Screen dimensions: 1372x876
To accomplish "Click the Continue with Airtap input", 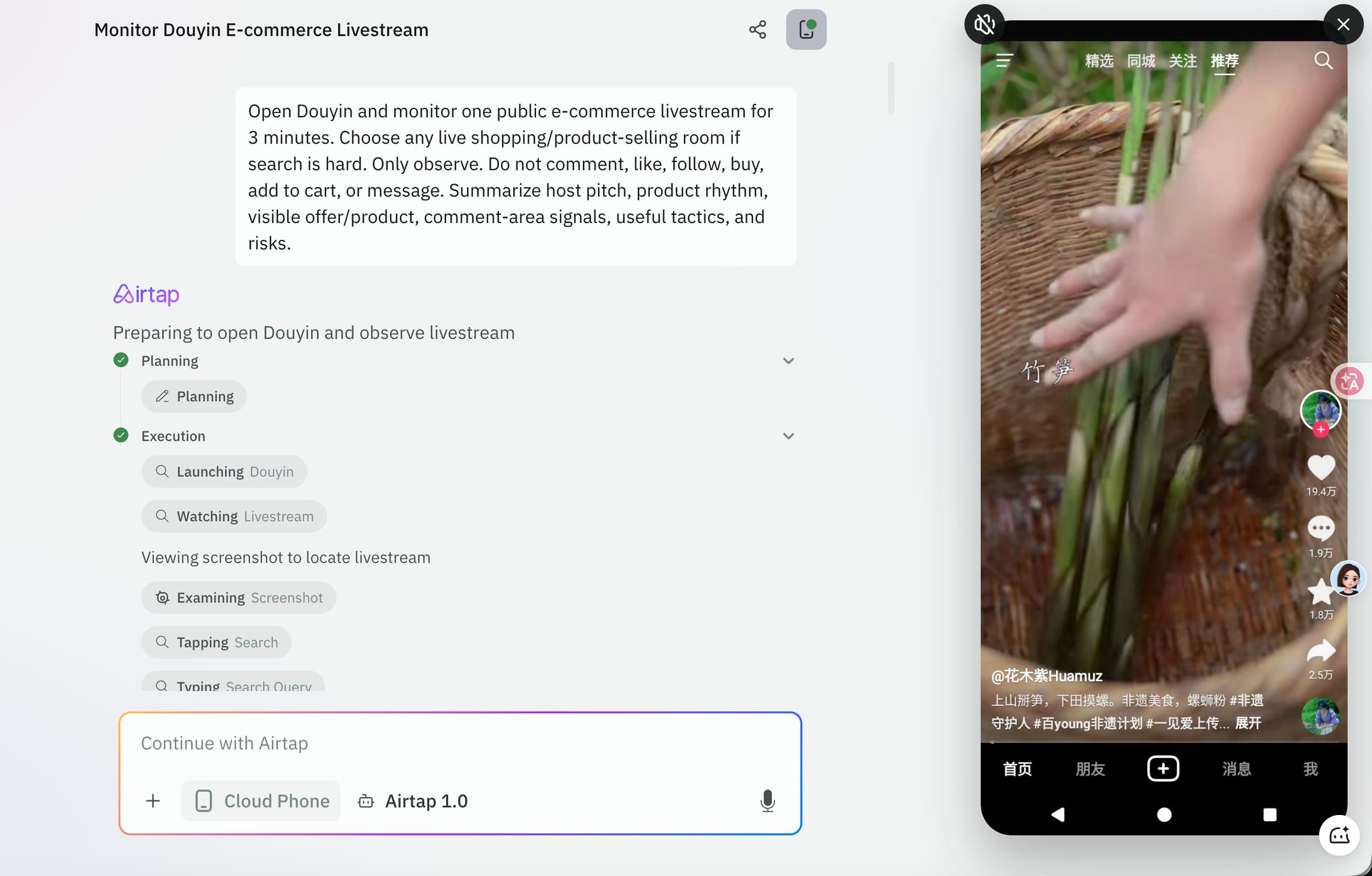I will point(460,743).
